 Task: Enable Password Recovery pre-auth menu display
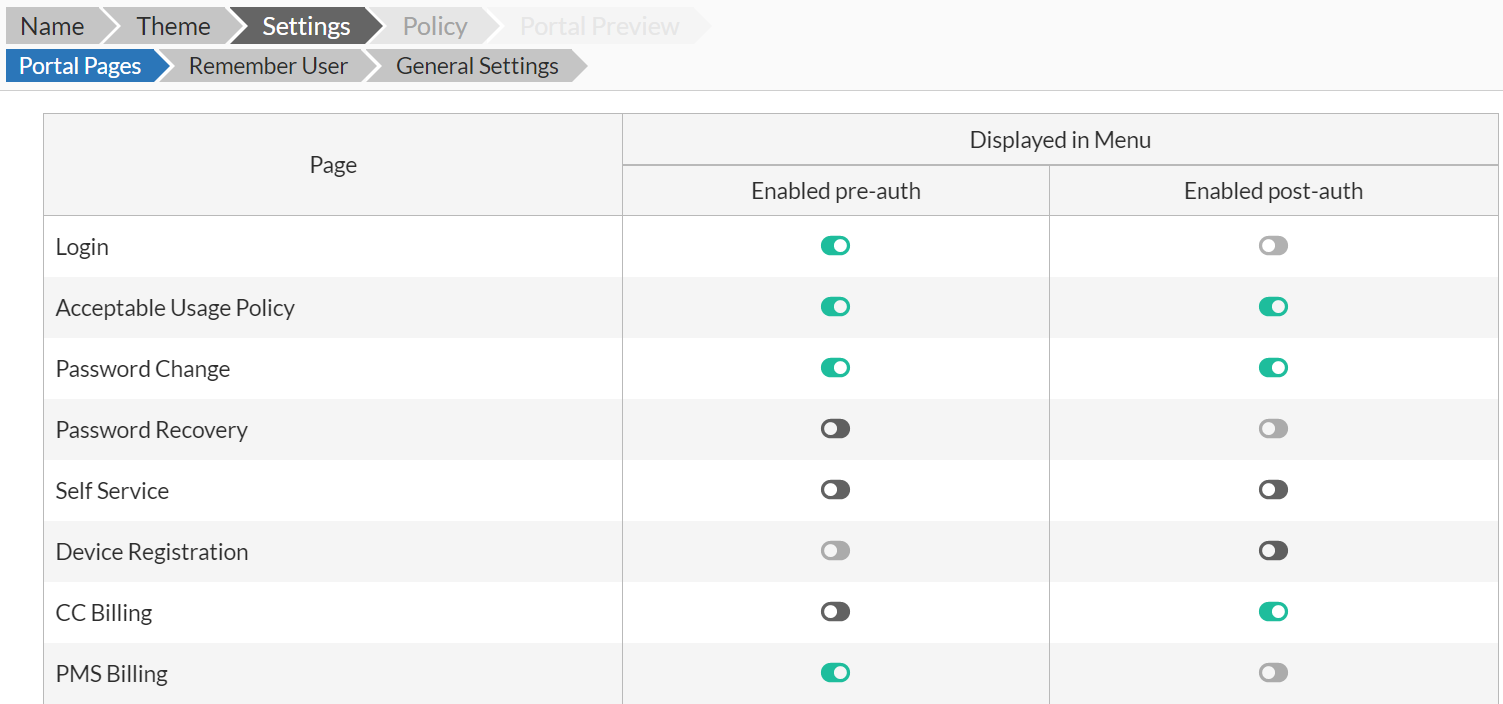835,428
